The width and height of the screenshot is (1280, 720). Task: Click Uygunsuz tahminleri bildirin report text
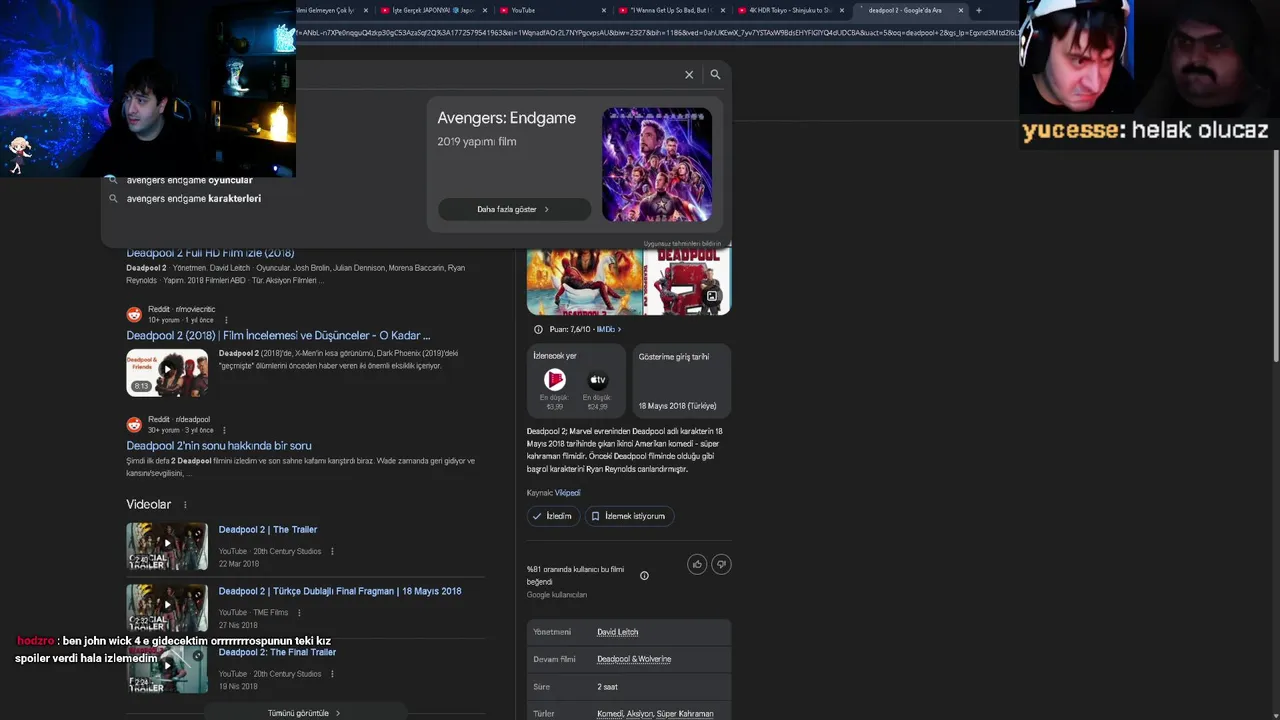coord(683,244)
